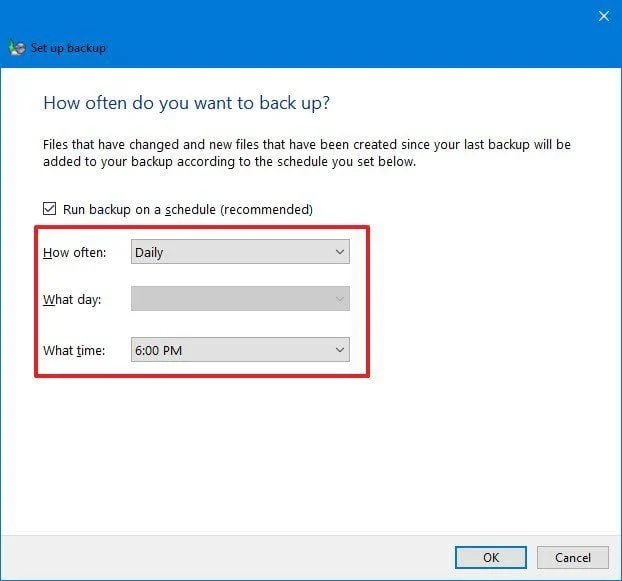The height and width of the screenshot is (581, 622).
Task: Click the "What time:" field label
Action: (x=74, y=350)
